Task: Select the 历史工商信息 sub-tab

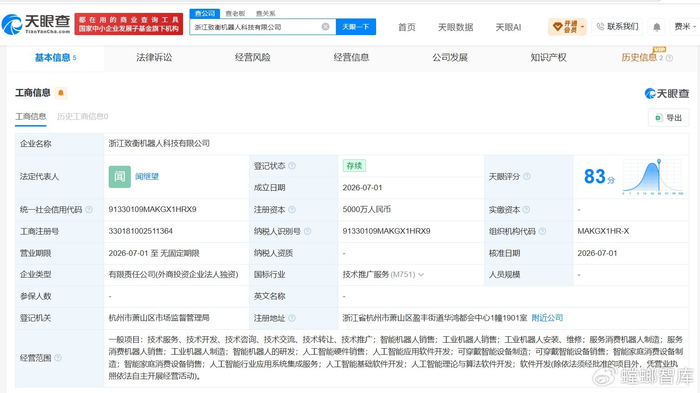Action: coord(83,117)
